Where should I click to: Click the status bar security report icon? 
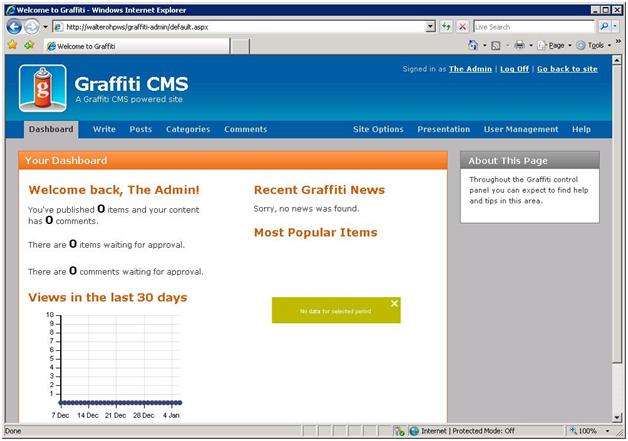click(x=399, y=431)
